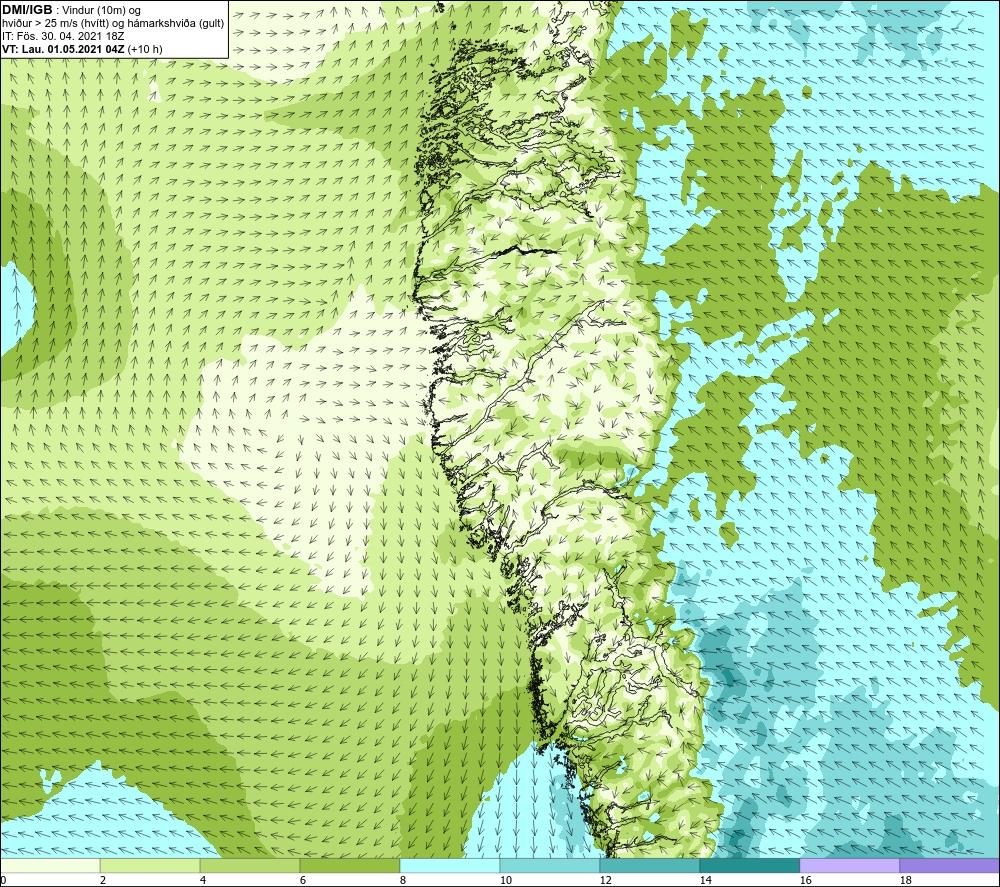Viewport: 1000px width, 887px height.
Task: Click the scale label "6"
Action: tap(303, 881)
